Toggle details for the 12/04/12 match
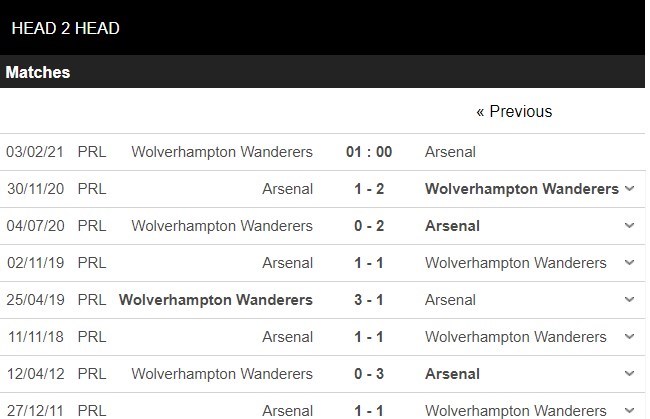 point(629,374)
